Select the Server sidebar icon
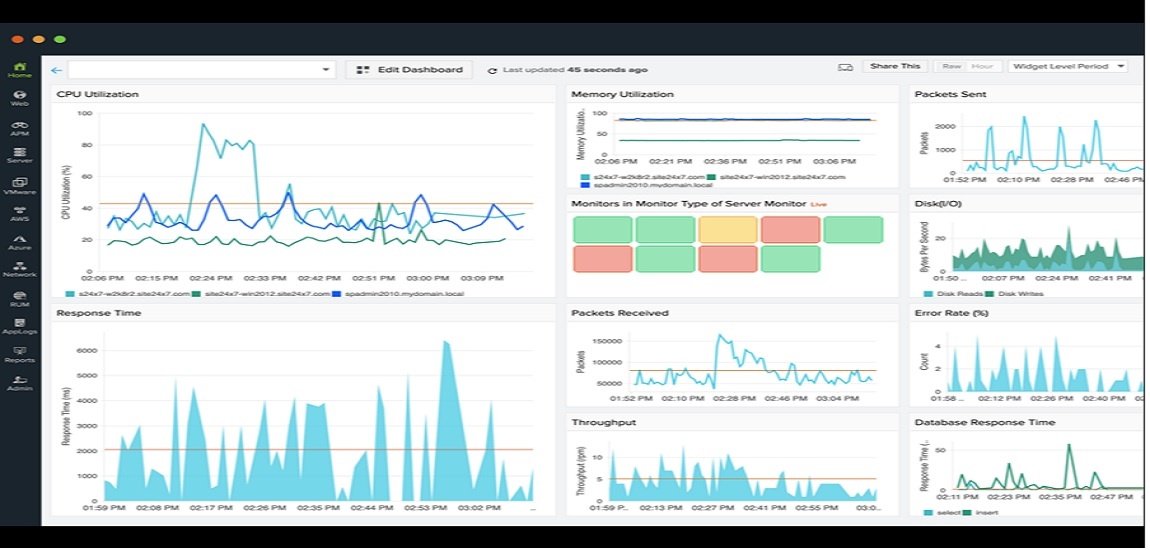Viewport: 1150px width, 550px height. 20,155
